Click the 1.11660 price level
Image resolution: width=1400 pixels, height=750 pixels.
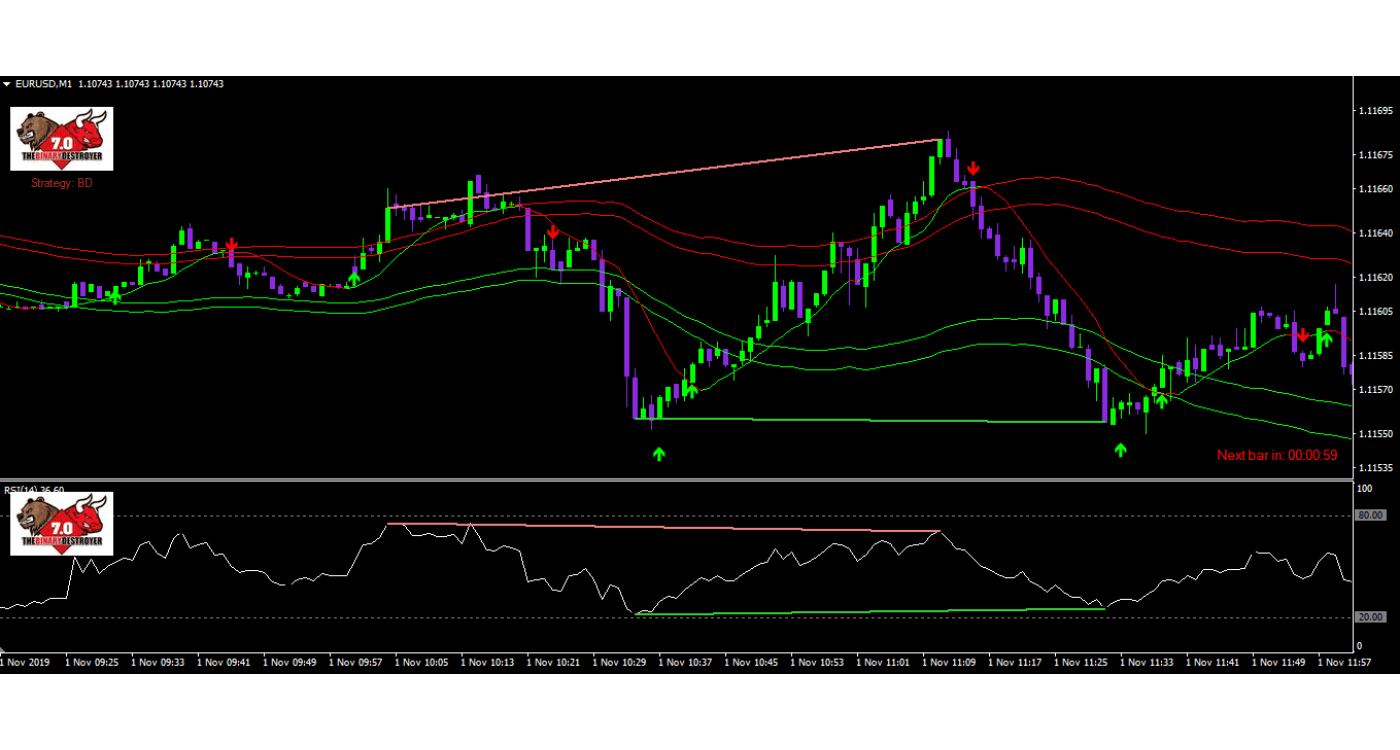tap(1378, 189)
